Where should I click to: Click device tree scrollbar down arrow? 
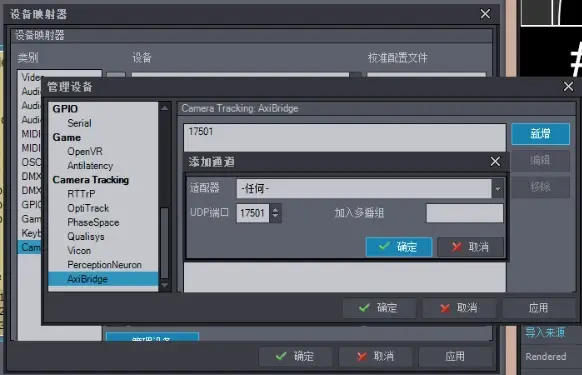[x=164, y=286]
